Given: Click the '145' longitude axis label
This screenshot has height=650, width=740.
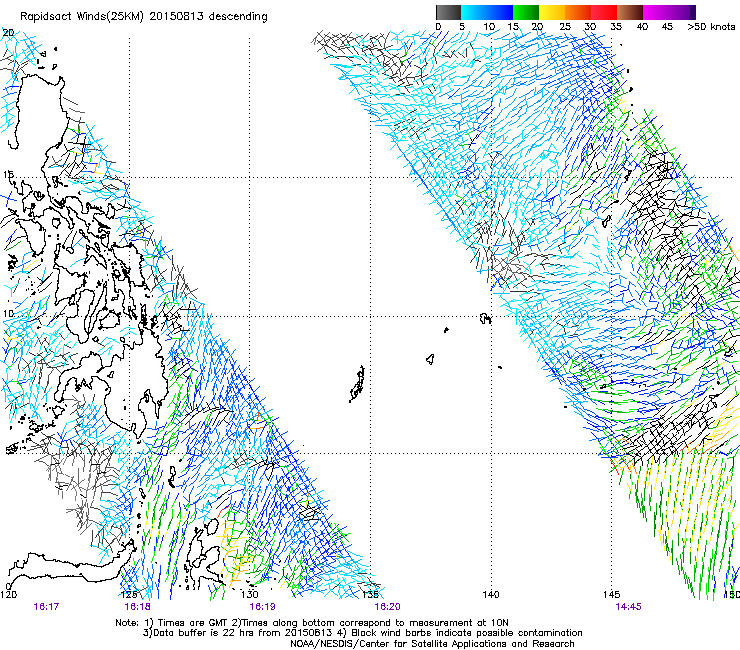Looking at the screenshot, I should point(611,594).
